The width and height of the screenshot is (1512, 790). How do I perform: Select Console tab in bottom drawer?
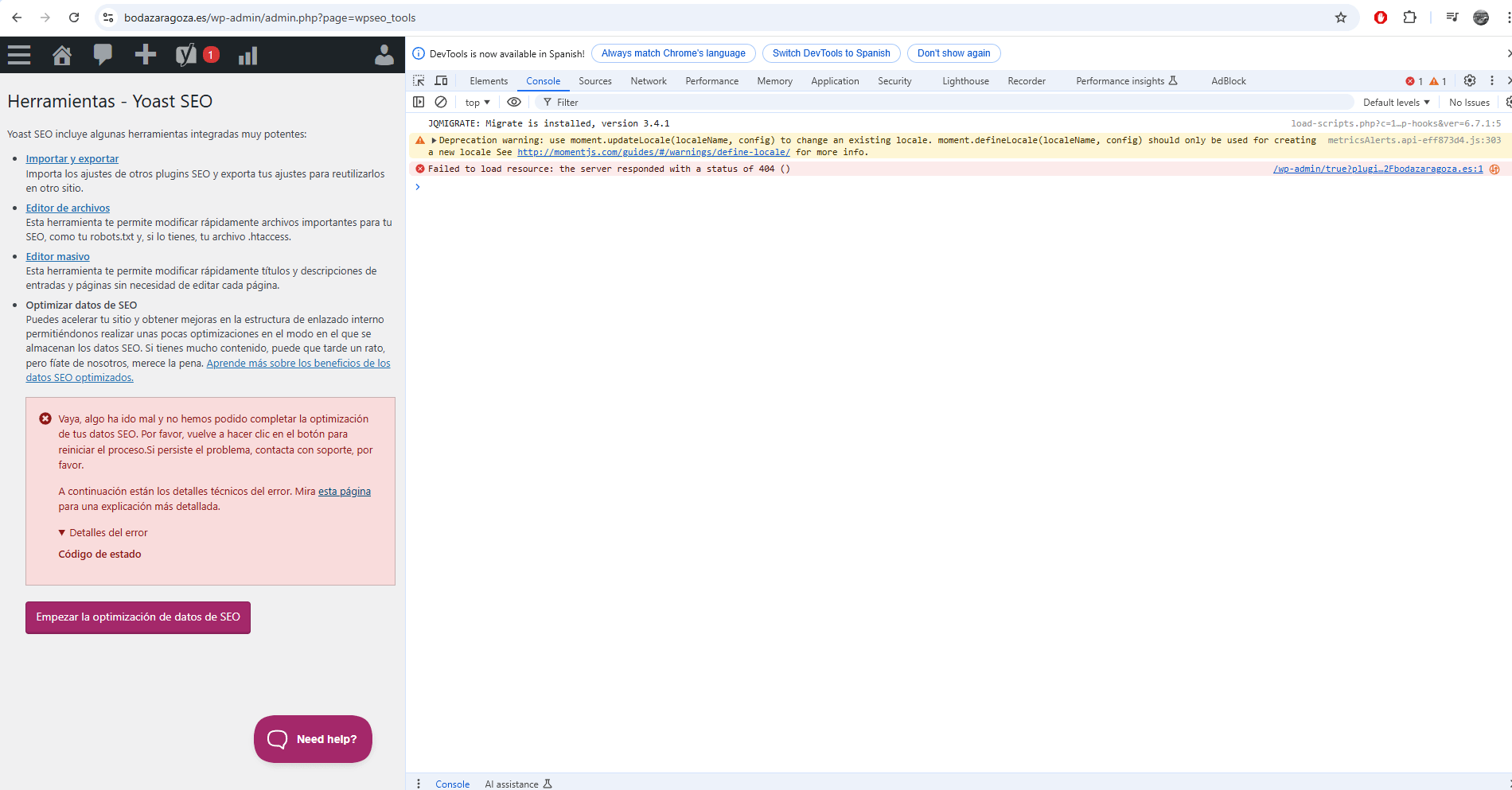pos(453,784)
